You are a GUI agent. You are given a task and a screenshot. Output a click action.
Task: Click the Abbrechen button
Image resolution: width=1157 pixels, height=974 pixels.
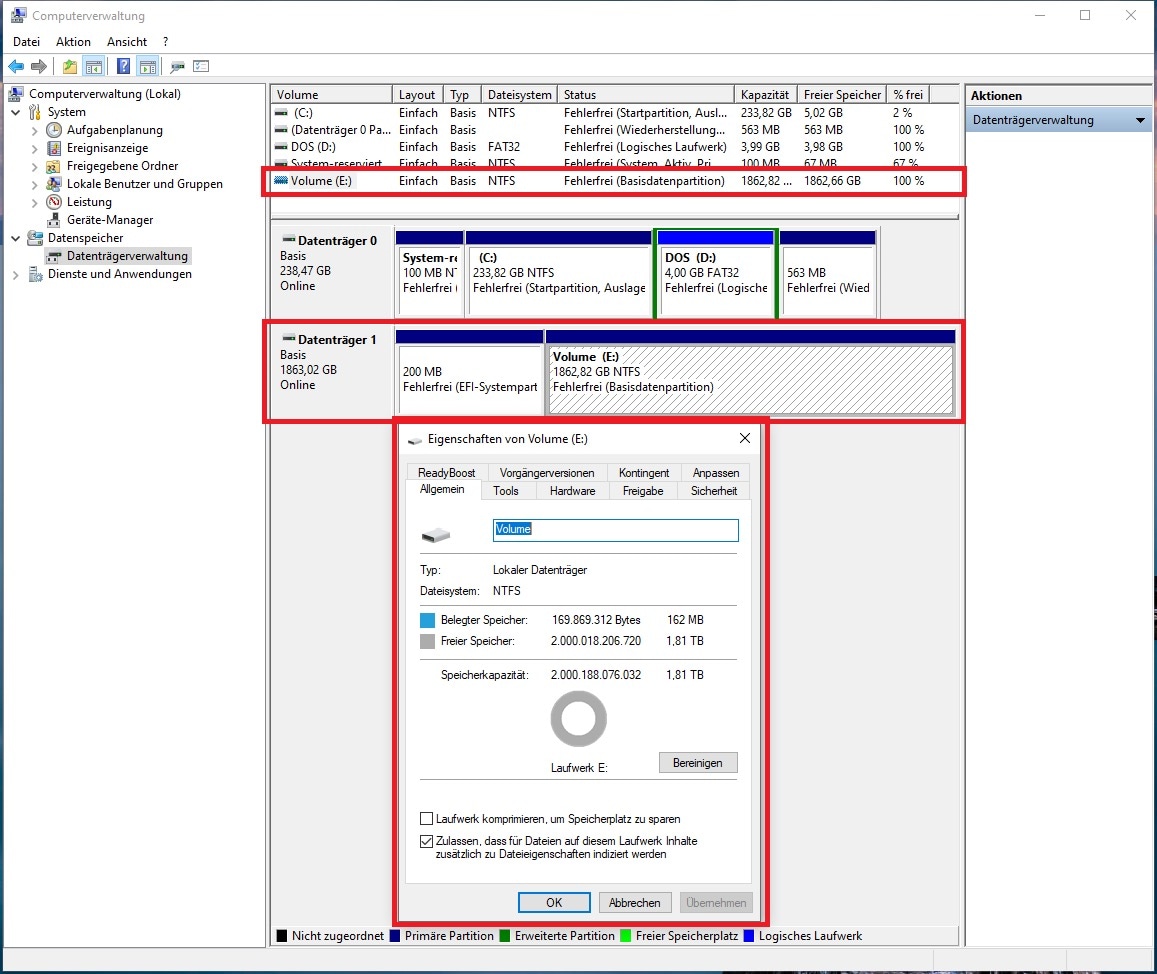(635, 902)
